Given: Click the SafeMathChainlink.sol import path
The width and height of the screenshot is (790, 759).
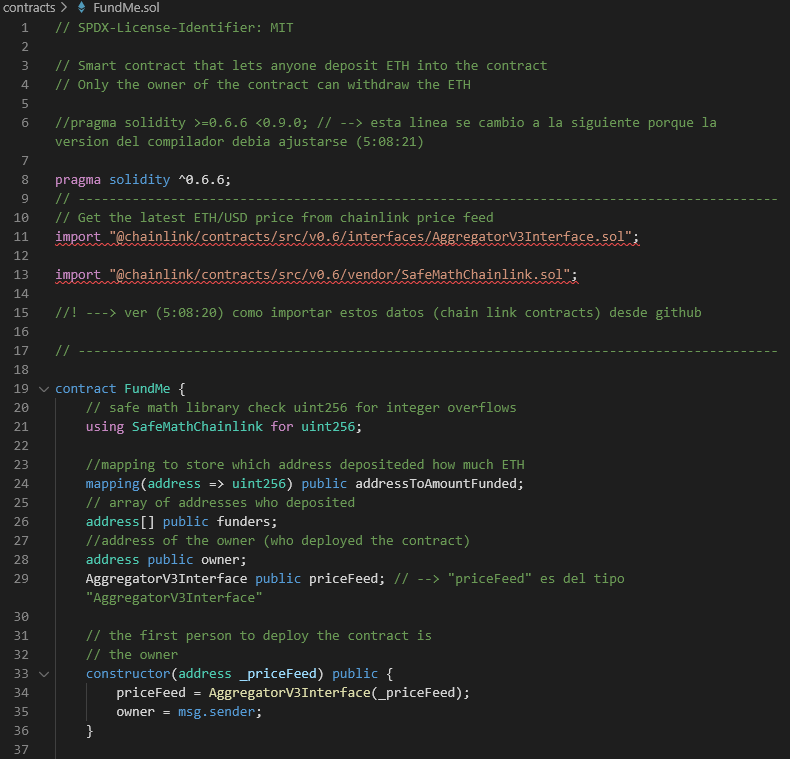Looking at the screenshot, I should [340, 275].
